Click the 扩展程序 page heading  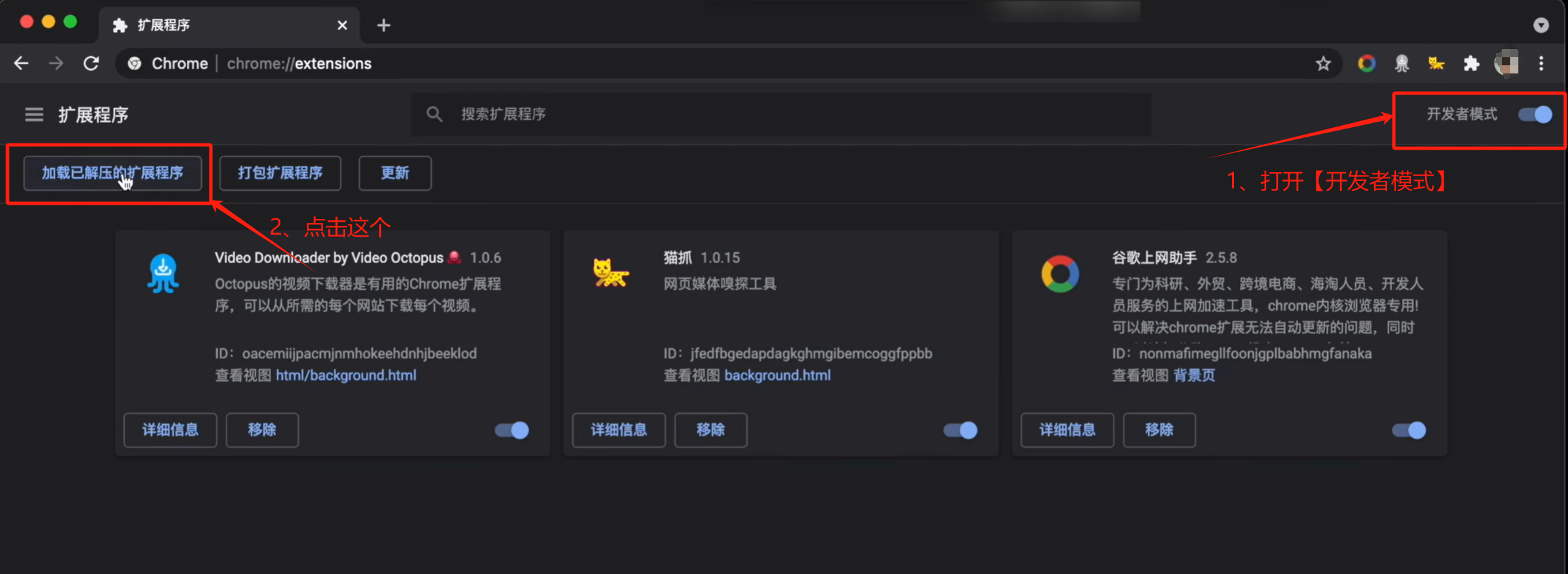coord(93,114)
